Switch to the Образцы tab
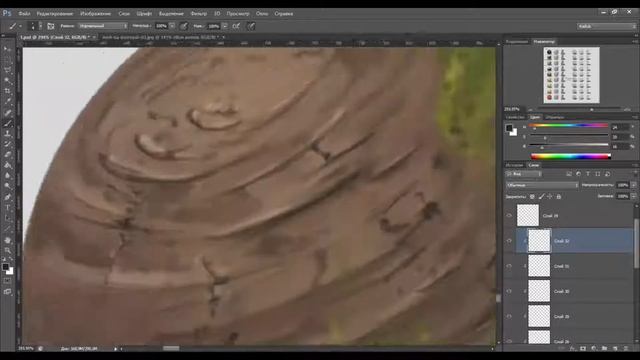The height and width of the screenshot is (360, 640). (x=555, y=117)
